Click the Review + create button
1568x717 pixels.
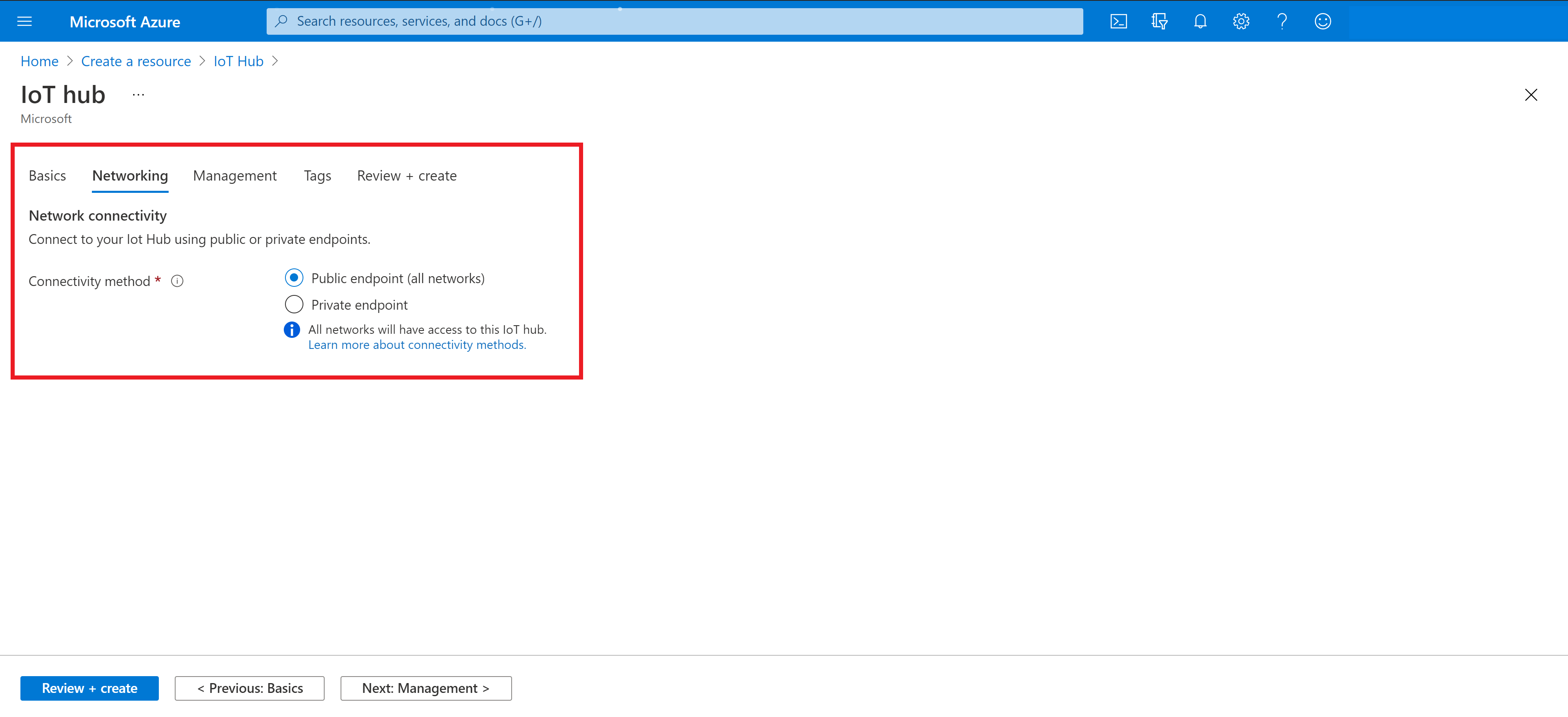coord(89,688)
